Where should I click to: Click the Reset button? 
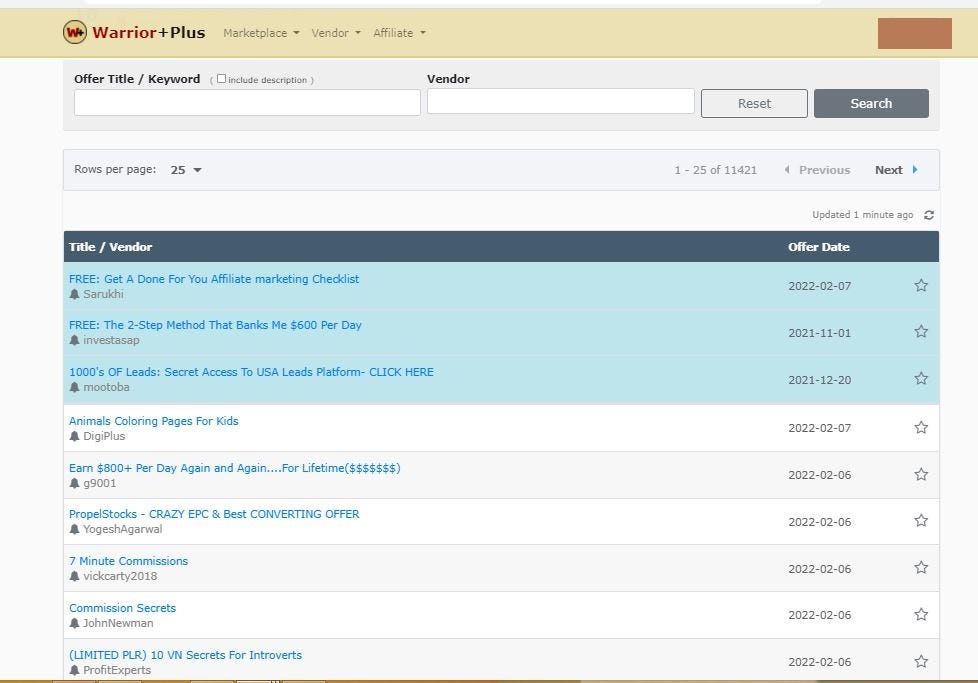pyautogui.click(x=754, y=104)
